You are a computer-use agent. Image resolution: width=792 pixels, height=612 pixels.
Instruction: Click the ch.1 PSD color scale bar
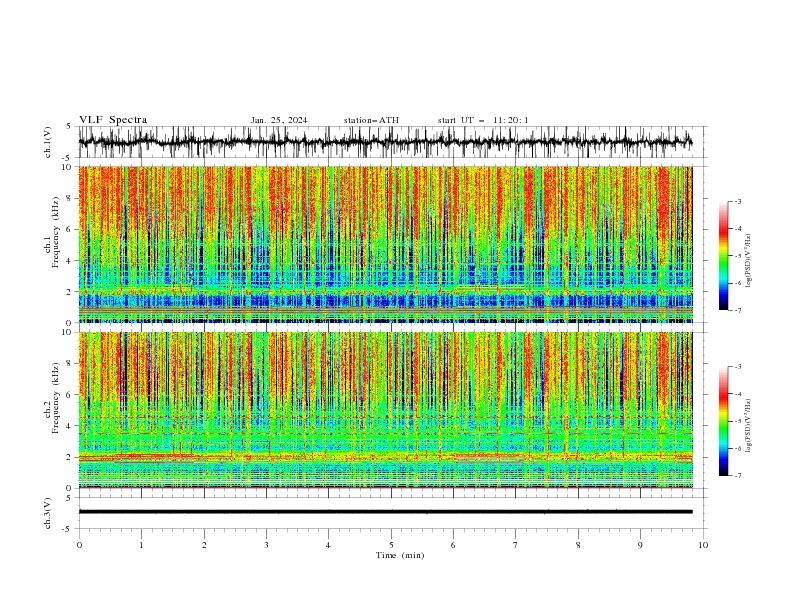[723, 256]
